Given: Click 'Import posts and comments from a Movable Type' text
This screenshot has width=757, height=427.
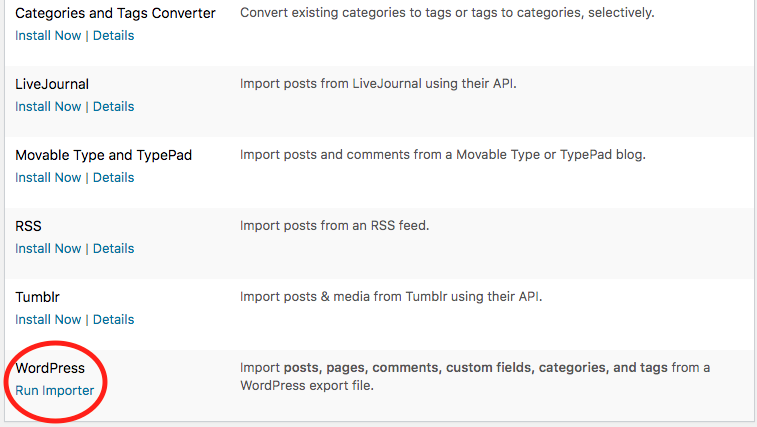Looking at the screenshot, I should (x=443, y=155).
